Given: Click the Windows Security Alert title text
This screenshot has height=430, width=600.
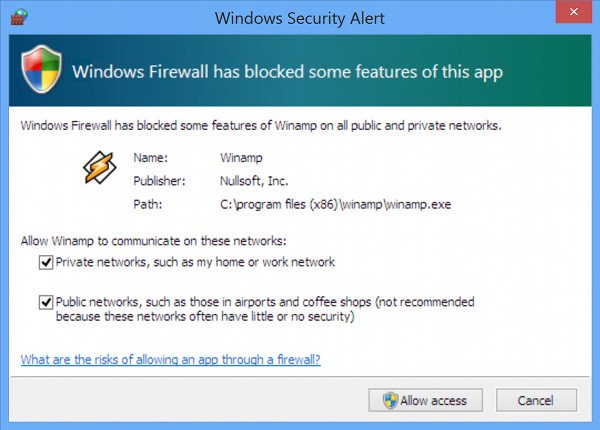Looking at the screenshot, I should point(299,16).
